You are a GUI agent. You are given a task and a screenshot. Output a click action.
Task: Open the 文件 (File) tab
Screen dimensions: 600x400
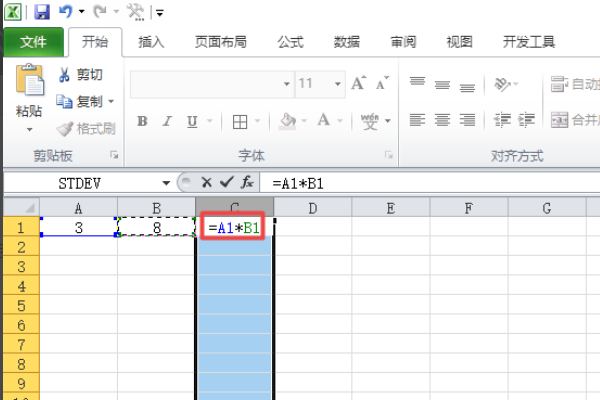(x=33, y=42)
